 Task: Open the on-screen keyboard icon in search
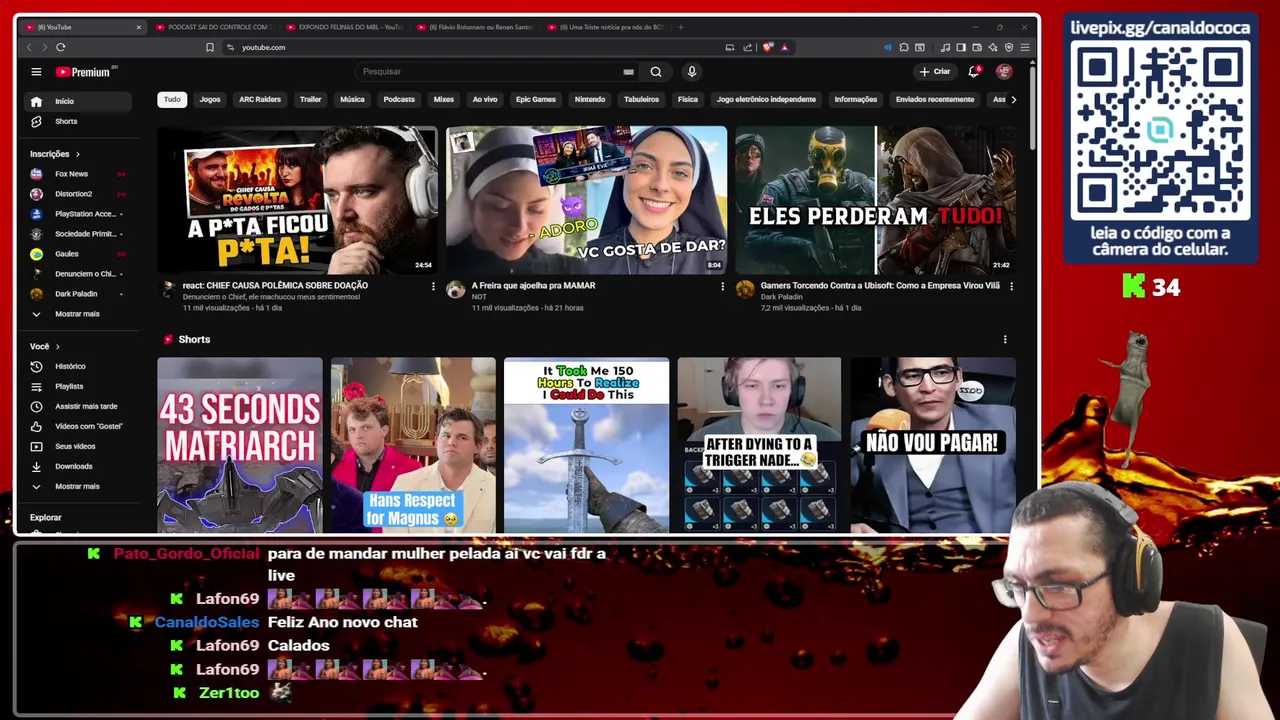pos(628,72)
